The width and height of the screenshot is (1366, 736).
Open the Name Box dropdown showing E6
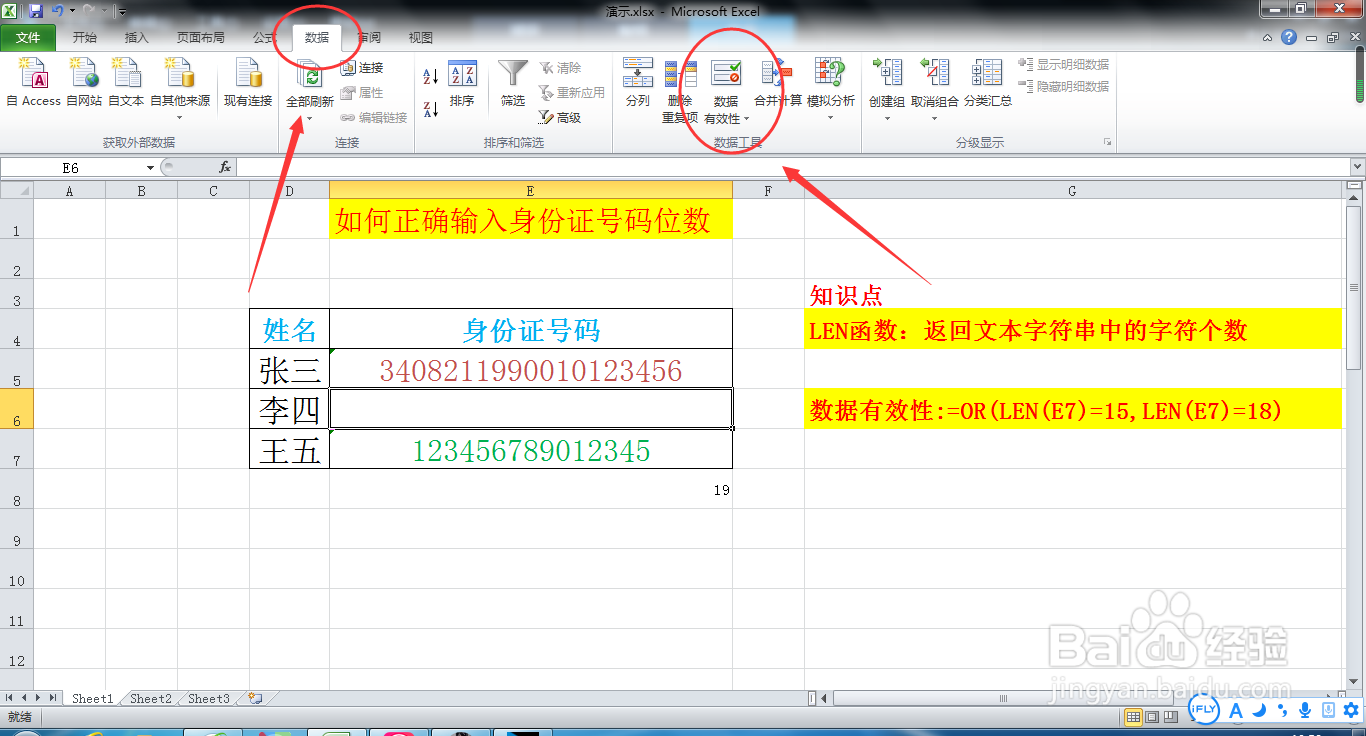[150, 167]
